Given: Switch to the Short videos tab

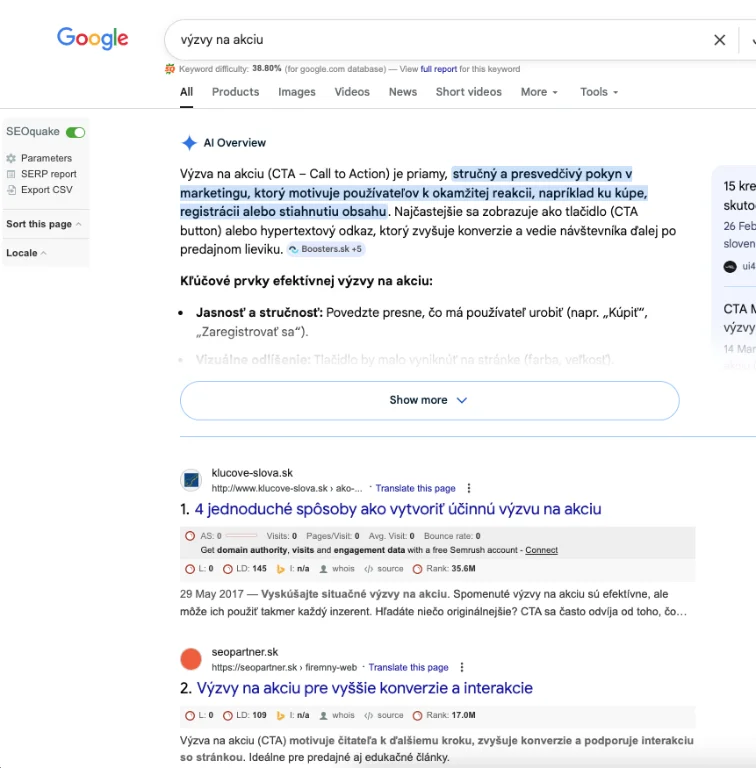Looking at the screenshot, I should pyautogui.click(x=468, y=92).
